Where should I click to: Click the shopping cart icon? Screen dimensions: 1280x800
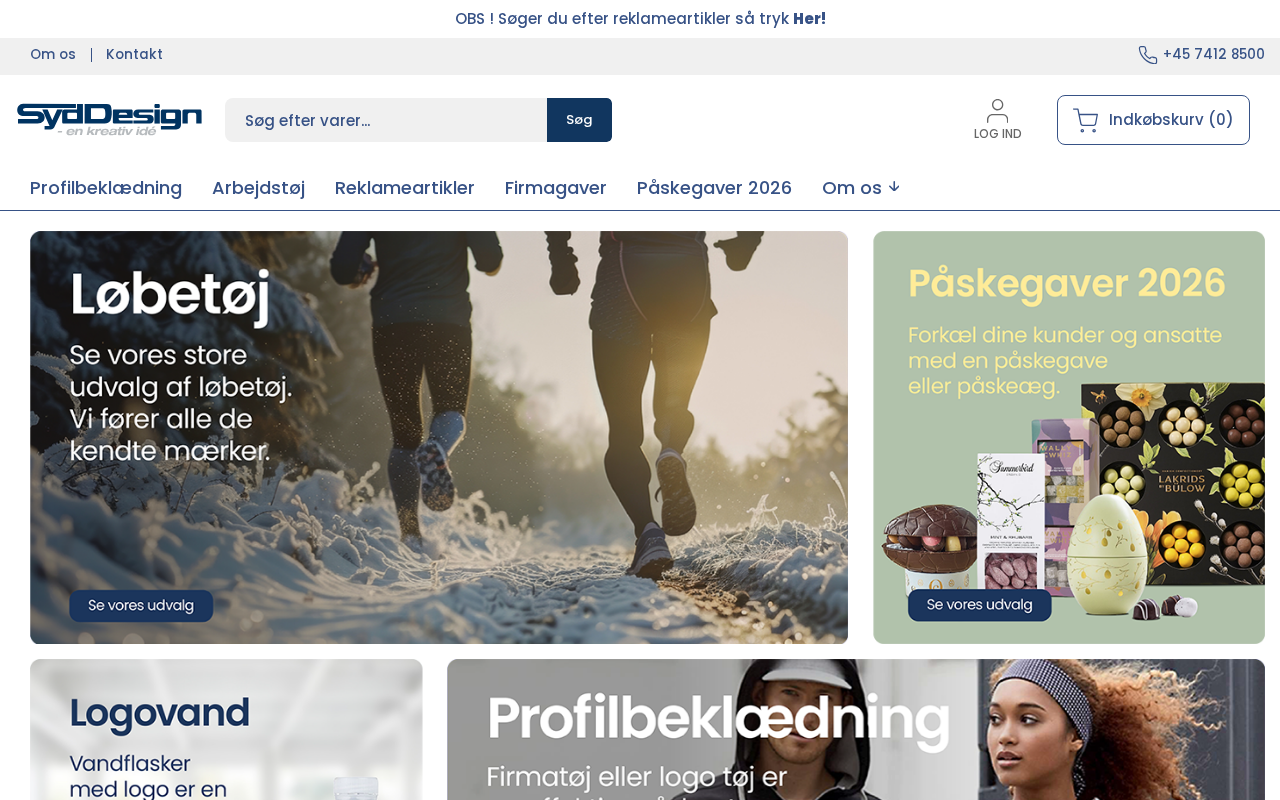[x=1086, y=120]
